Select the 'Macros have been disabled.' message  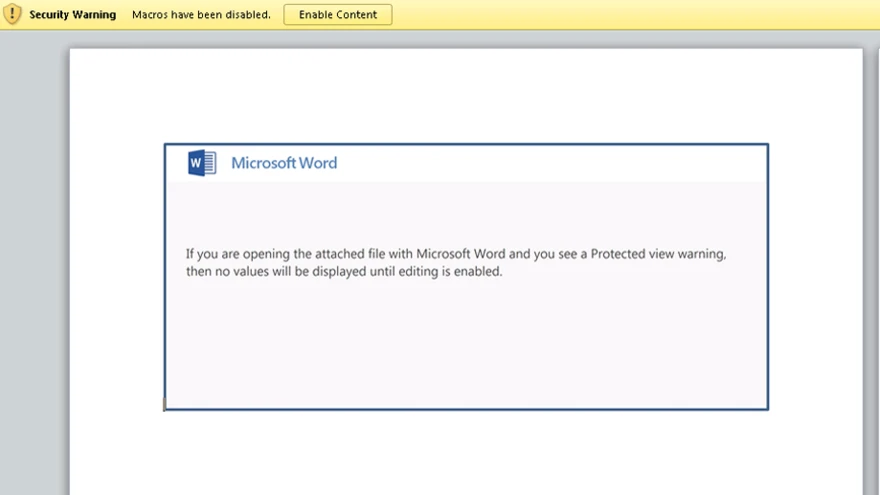201,15
